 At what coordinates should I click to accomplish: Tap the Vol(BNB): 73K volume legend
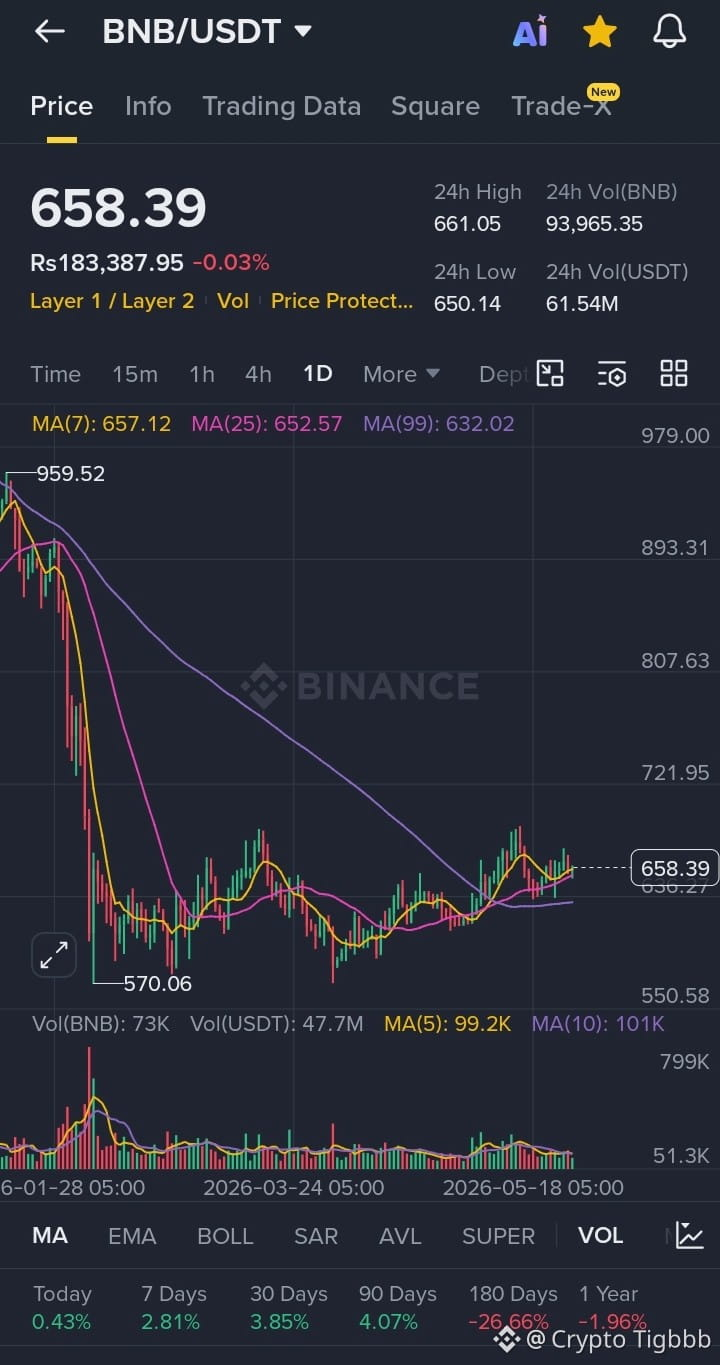[101, 1023]
